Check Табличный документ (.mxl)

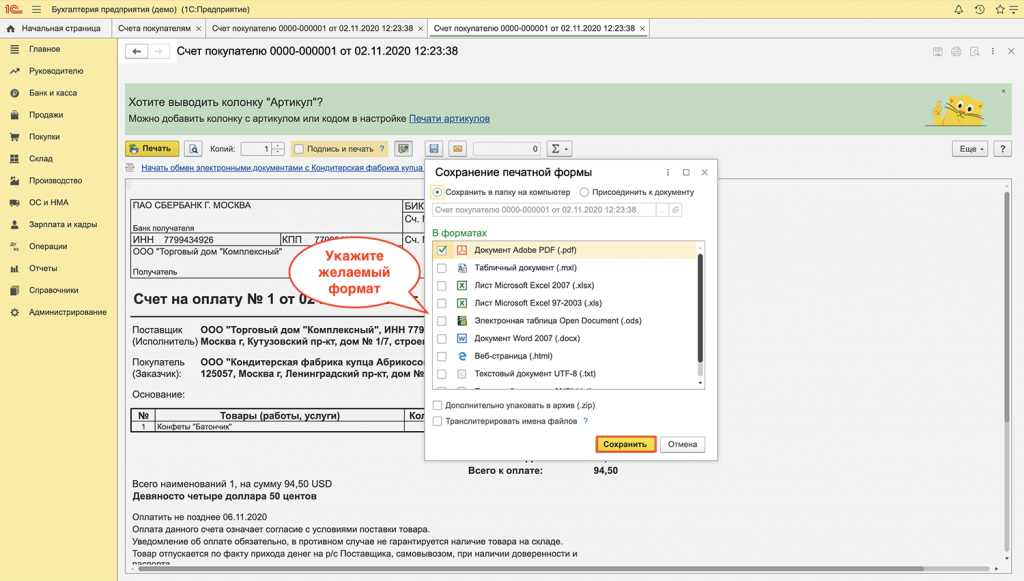(x=442, y=268)
